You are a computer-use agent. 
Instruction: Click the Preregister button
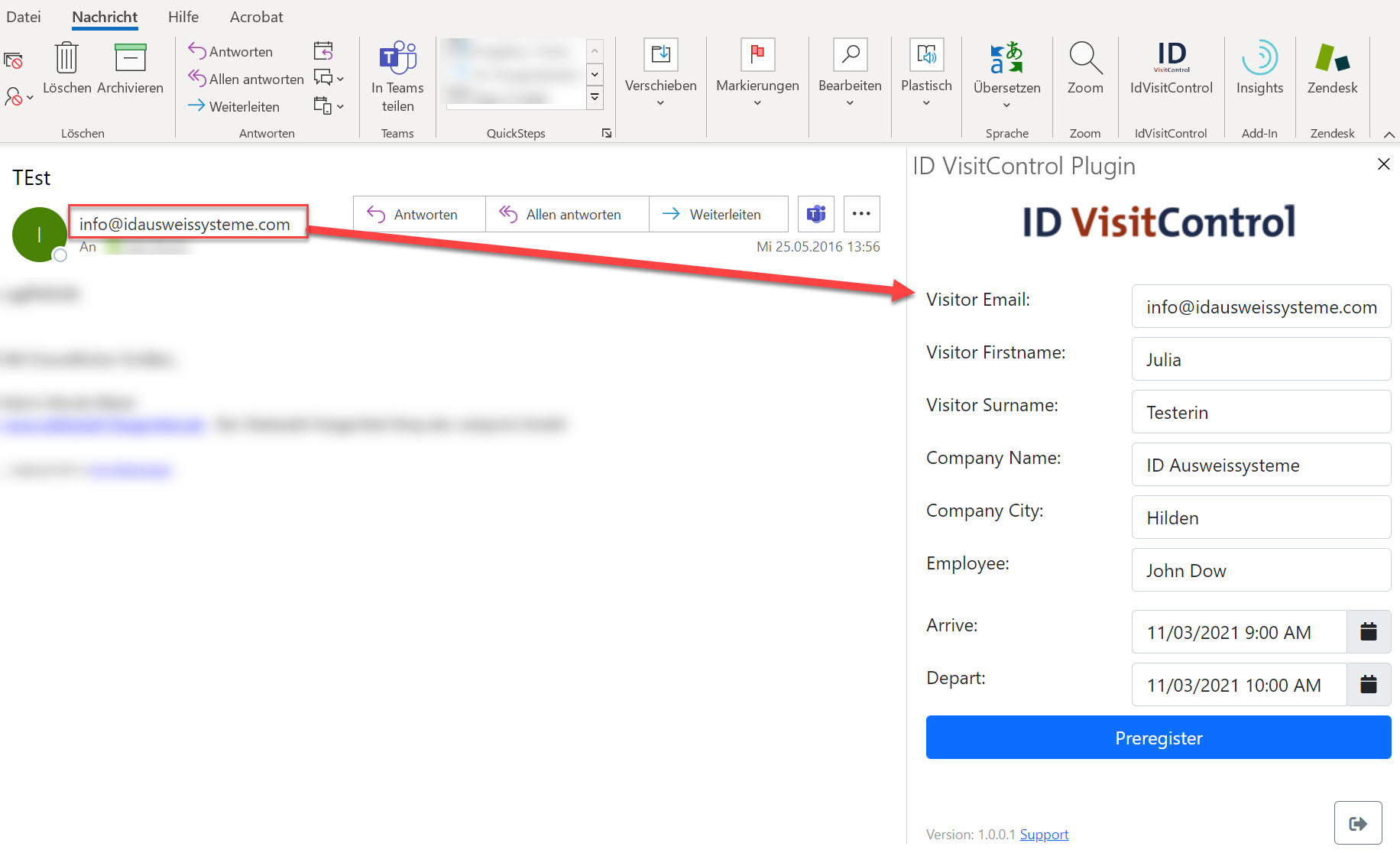[1159, 738]
